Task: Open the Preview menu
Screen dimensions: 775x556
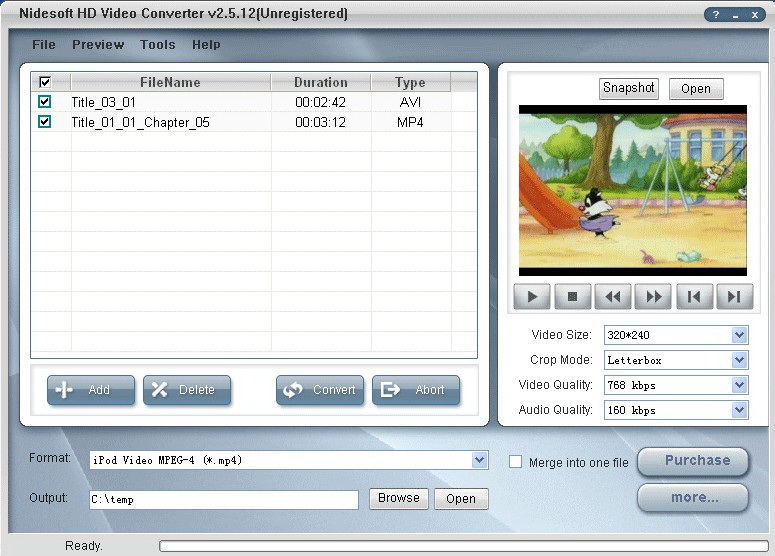Action: (x=98, y=44)
